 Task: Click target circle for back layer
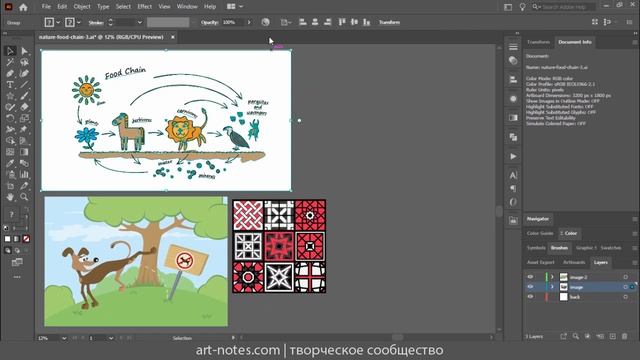click(x=625, y=297)
